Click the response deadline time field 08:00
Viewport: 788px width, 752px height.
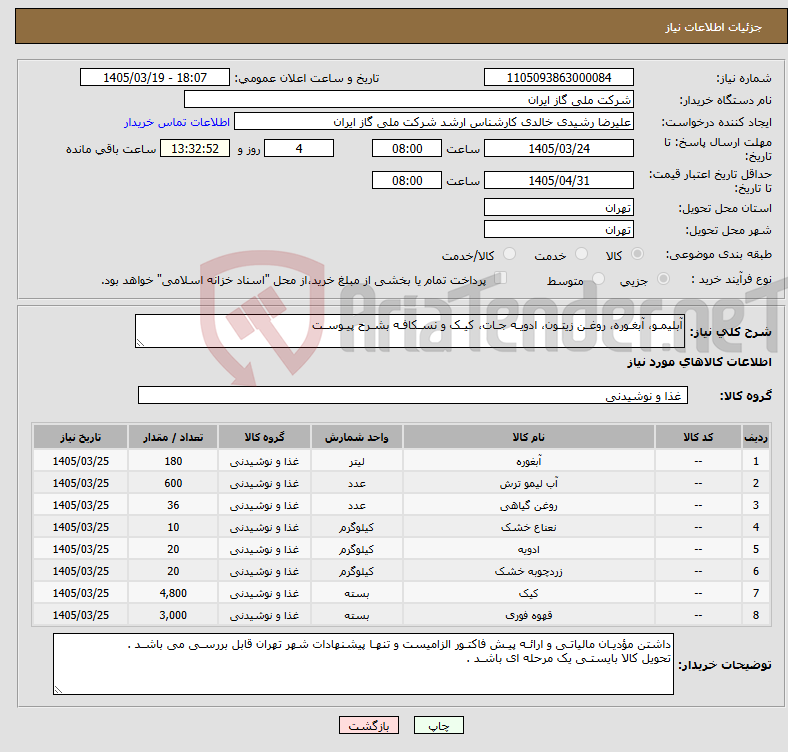[x=407, y=148]
